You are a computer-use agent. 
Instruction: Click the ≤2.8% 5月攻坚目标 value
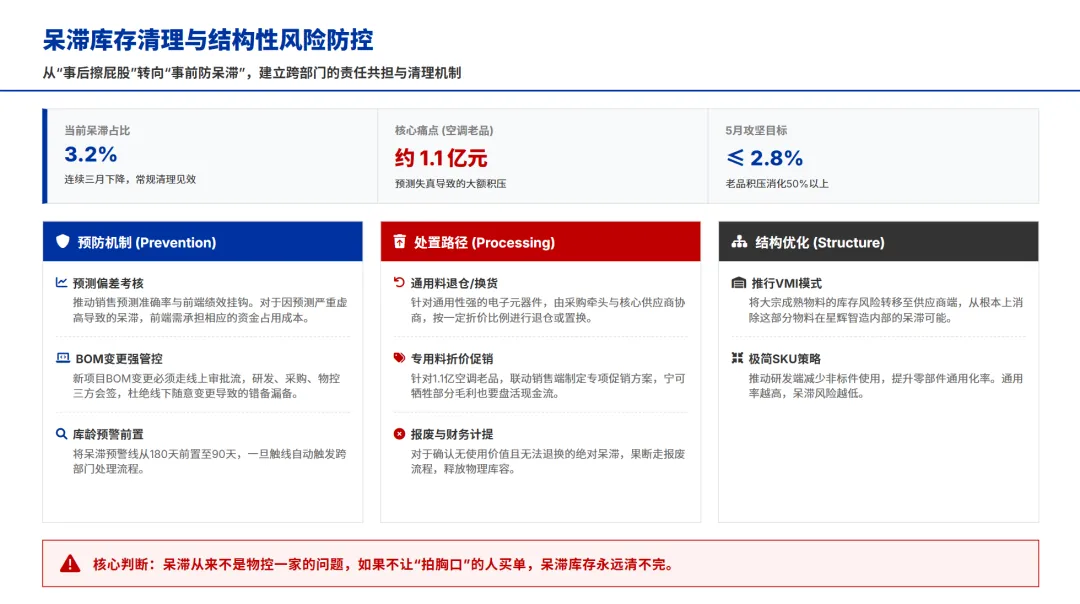coord(765,158)
